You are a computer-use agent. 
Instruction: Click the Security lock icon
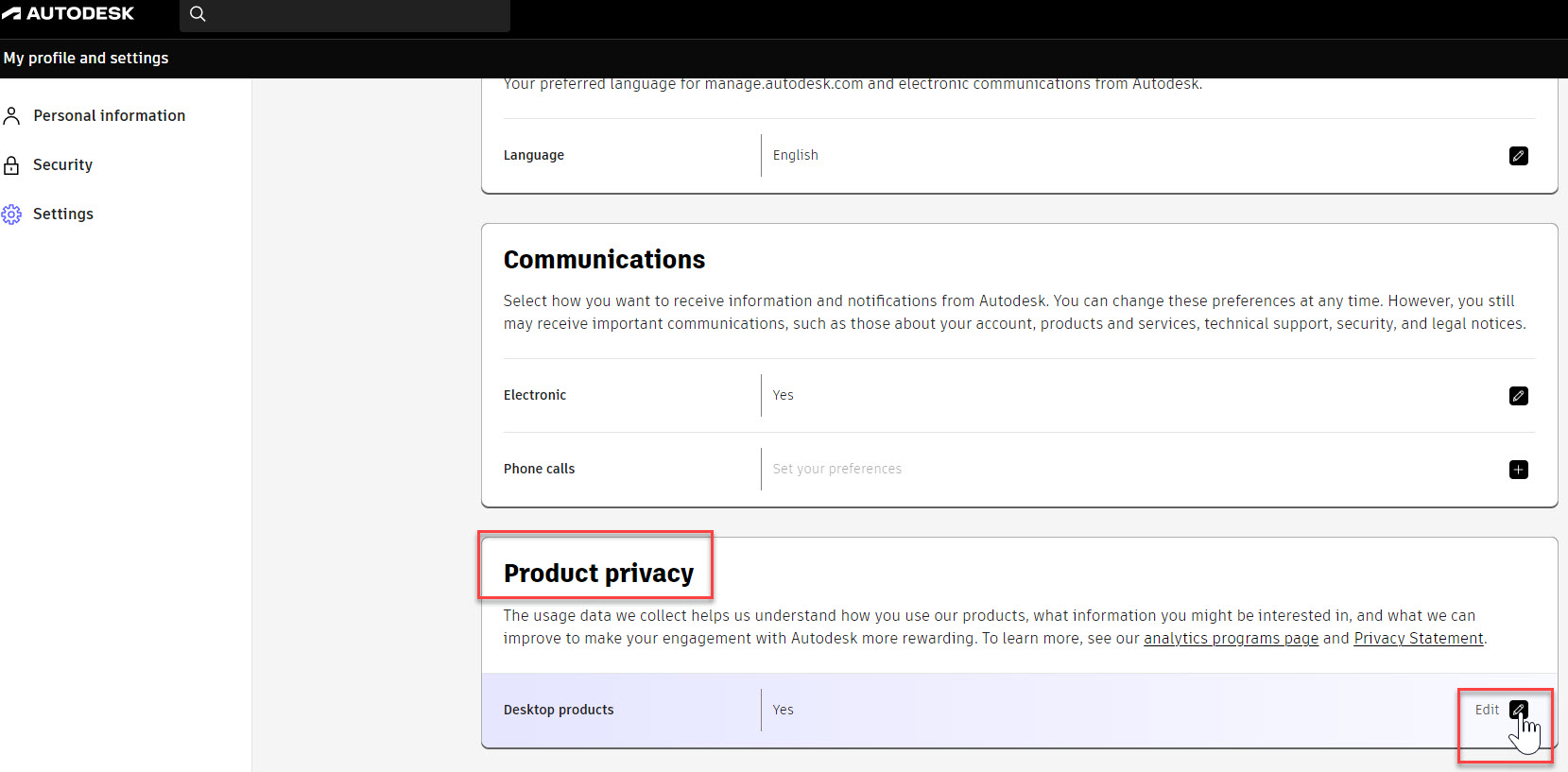(11, 165)
